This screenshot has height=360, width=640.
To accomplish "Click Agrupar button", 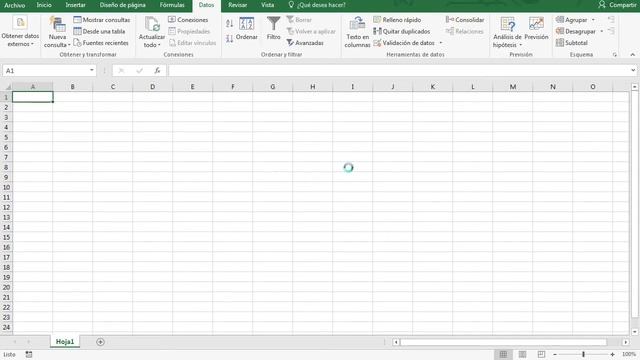I will tap(571, 20).
